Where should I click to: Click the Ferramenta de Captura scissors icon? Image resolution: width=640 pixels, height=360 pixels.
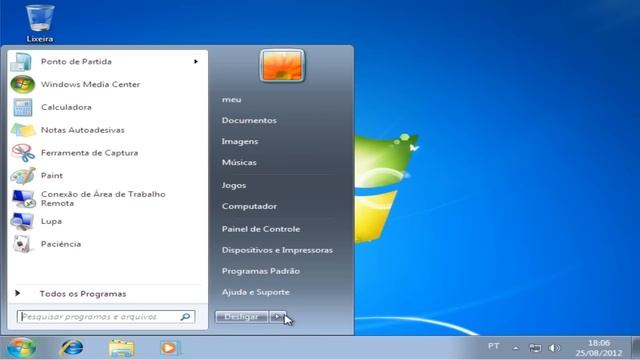(22, 153)
